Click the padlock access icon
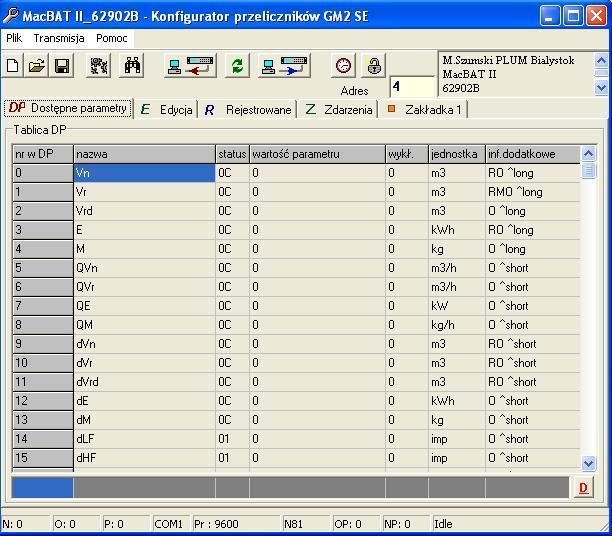Image resolution: width=612 pixels, height=536 pixels. click(x=374, y=66)
